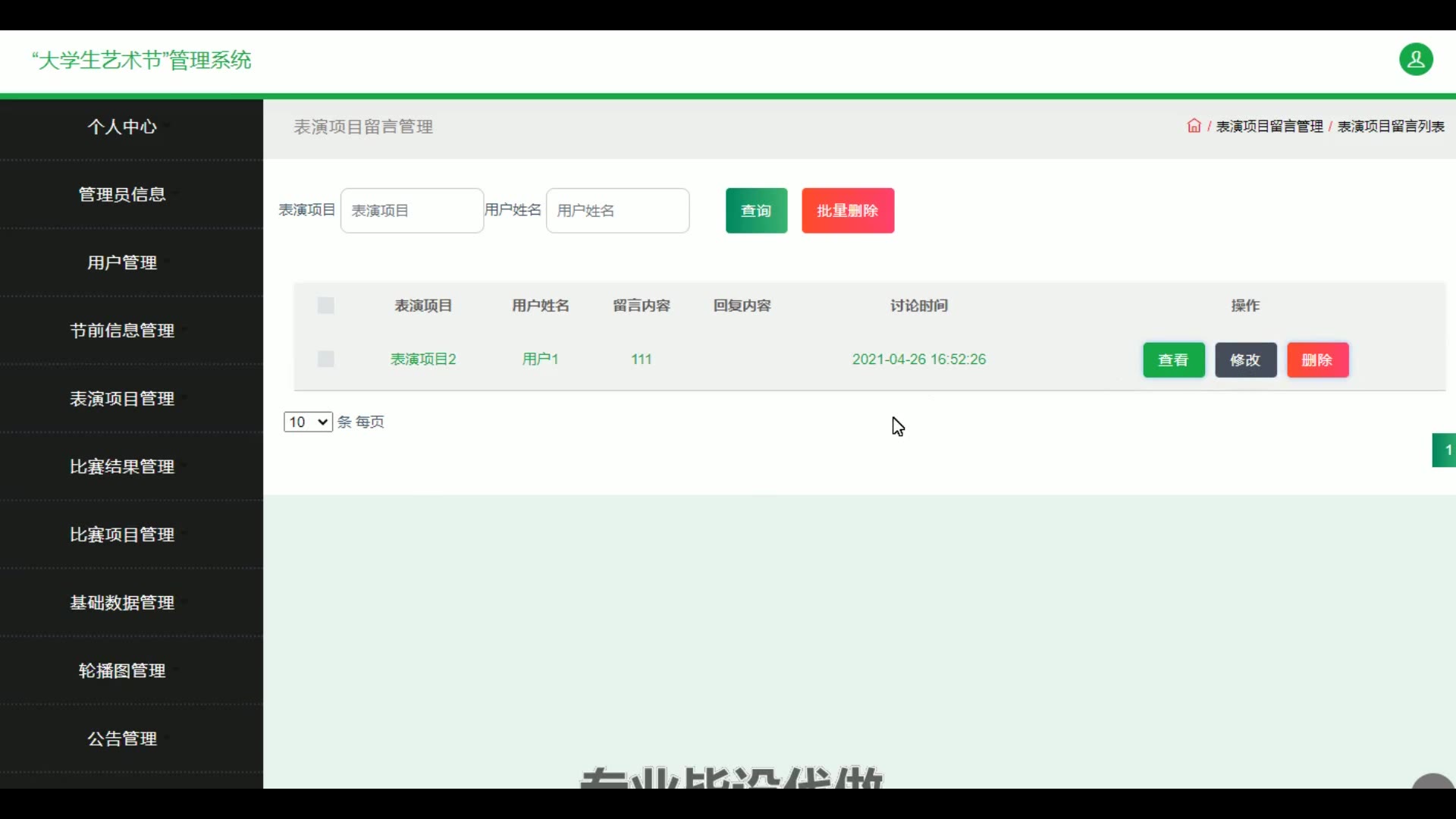
Task: Open the 10 per page dropdown
Action: point(308,422)
